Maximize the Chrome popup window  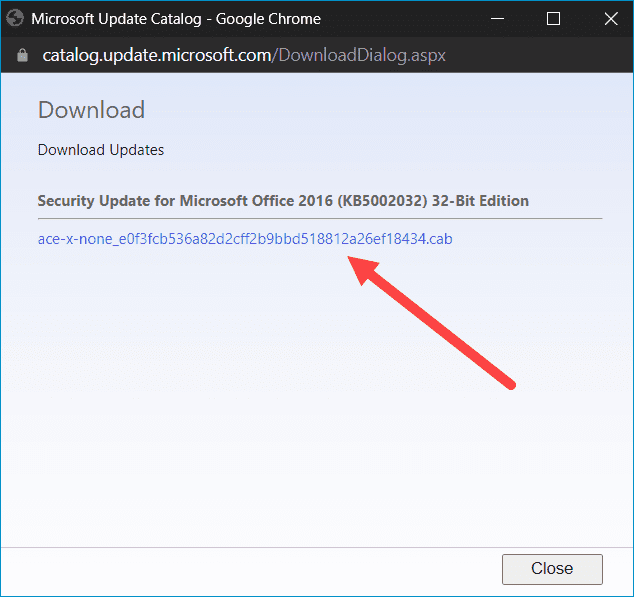click(553, 19)
